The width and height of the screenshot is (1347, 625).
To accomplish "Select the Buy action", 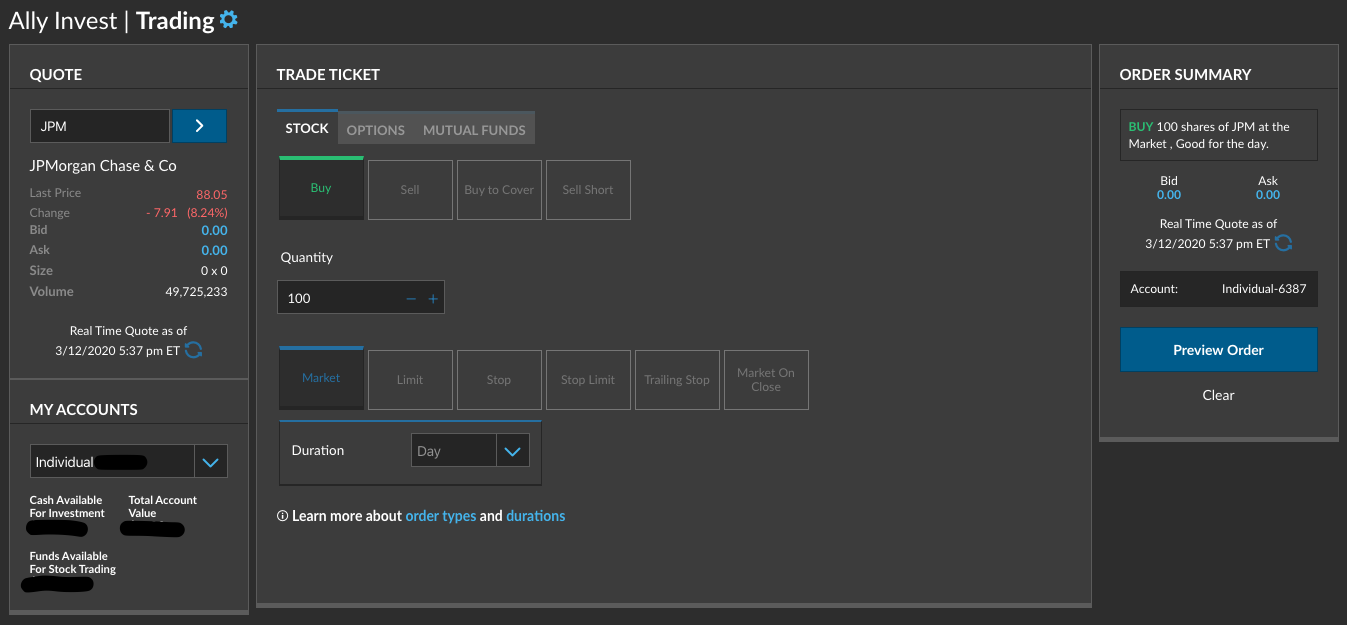I will (321, 188).
